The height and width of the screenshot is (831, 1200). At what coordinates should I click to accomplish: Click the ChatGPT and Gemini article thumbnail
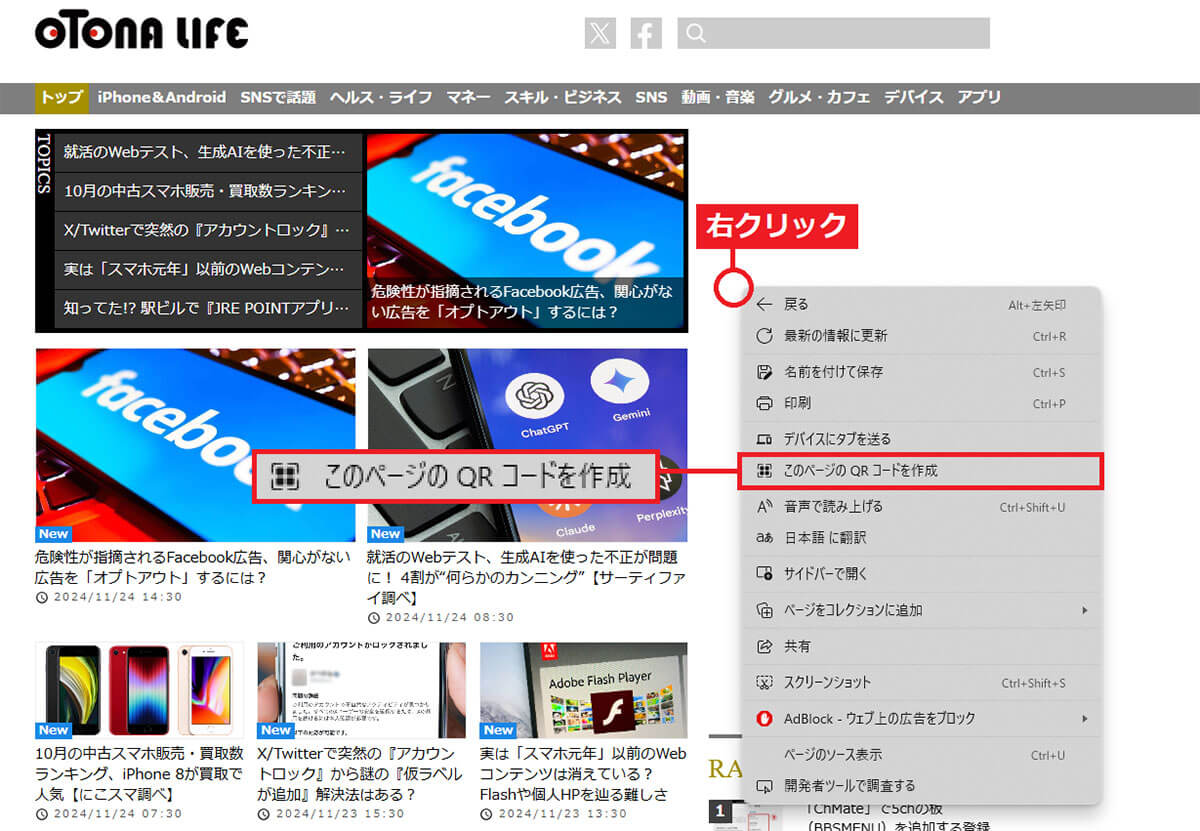(528, 445)
